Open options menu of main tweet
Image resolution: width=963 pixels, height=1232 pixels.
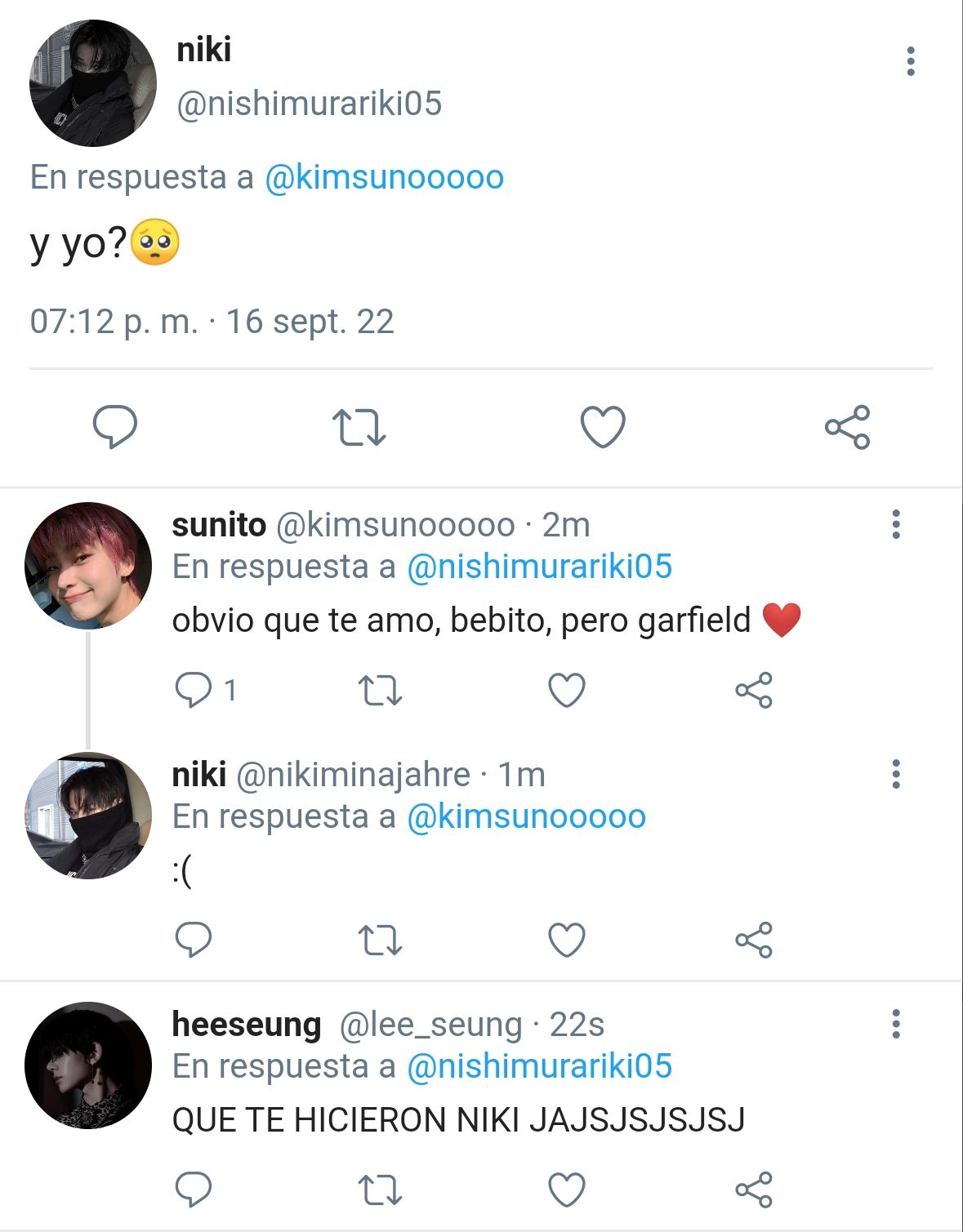[x=911, y=61]
